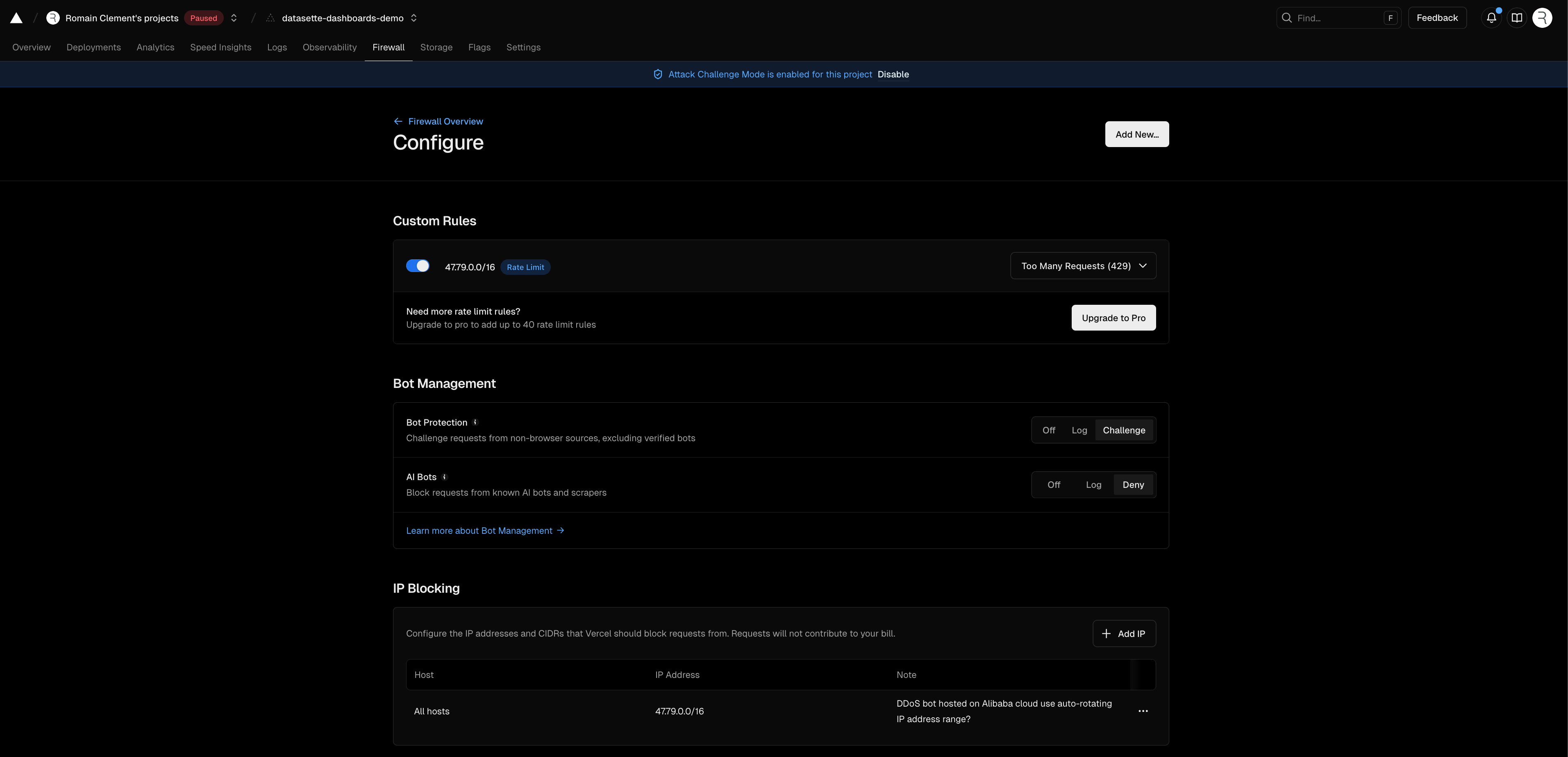Click the Add New... button
1568x757 pixels.
pyautogui.click(x=1137, y=134)
